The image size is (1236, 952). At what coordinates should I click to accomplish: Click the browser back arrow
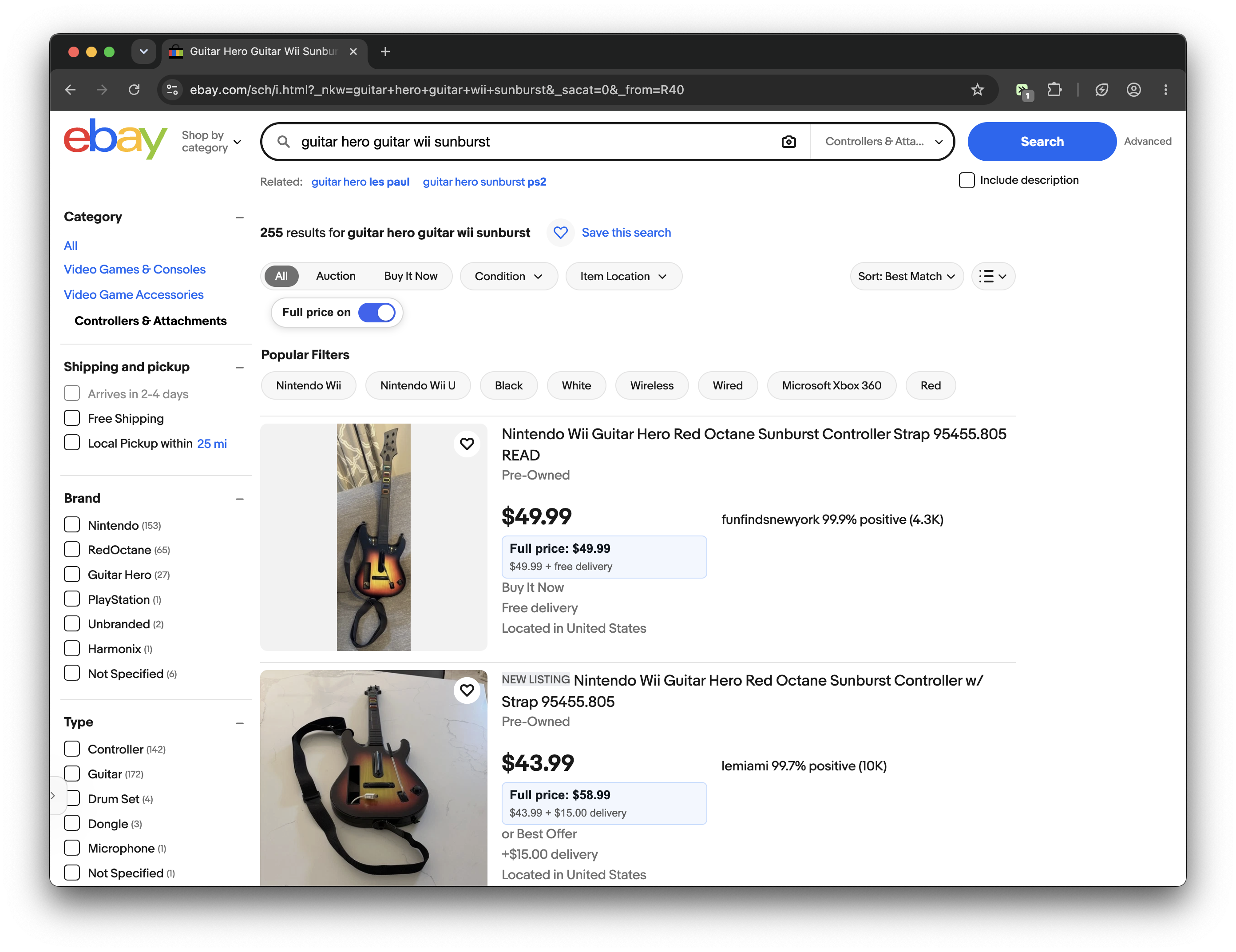[x=70, y=89]
